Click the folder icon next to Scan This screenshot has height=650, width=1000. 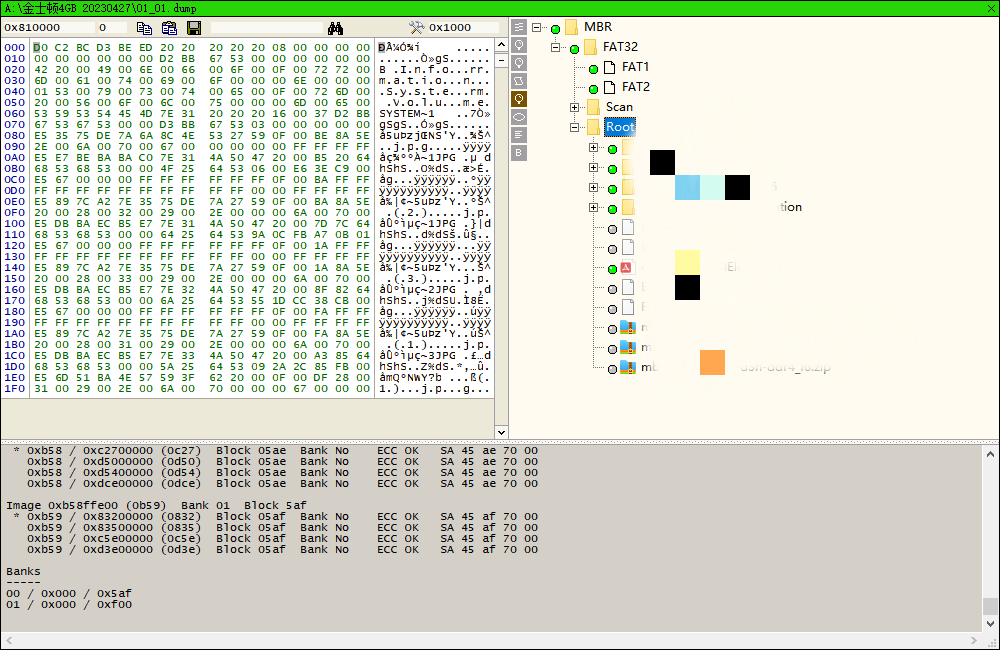tap(593, 107)
